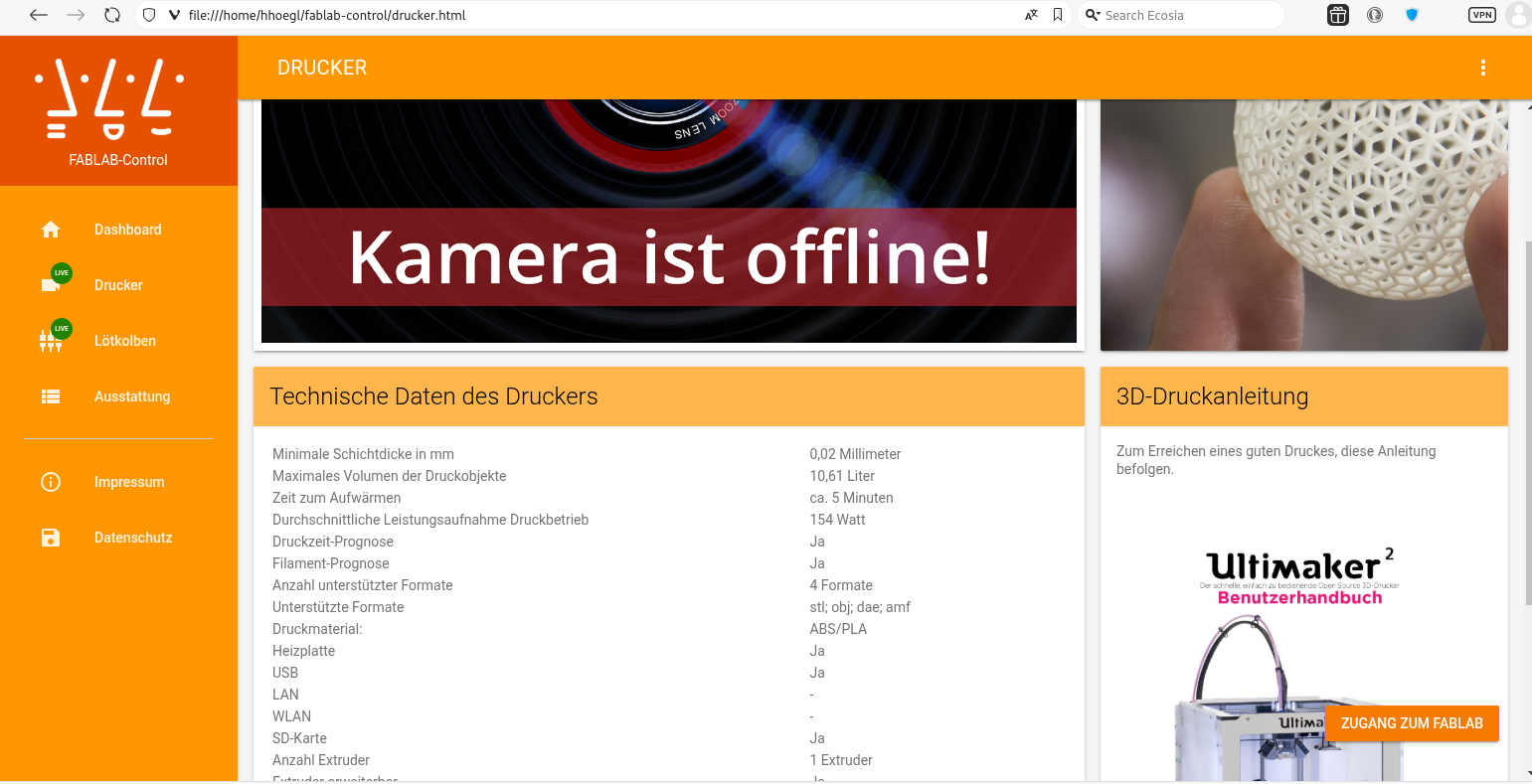
Task: Click the Ausstattung list icon
Action: tap(51, 396)
